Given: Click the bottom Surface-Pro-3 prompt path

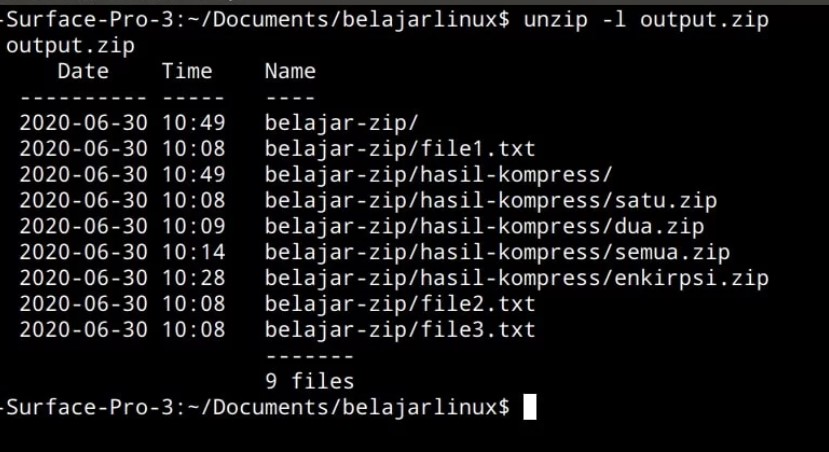Looking at the screenshot, I should pos(255,407).
